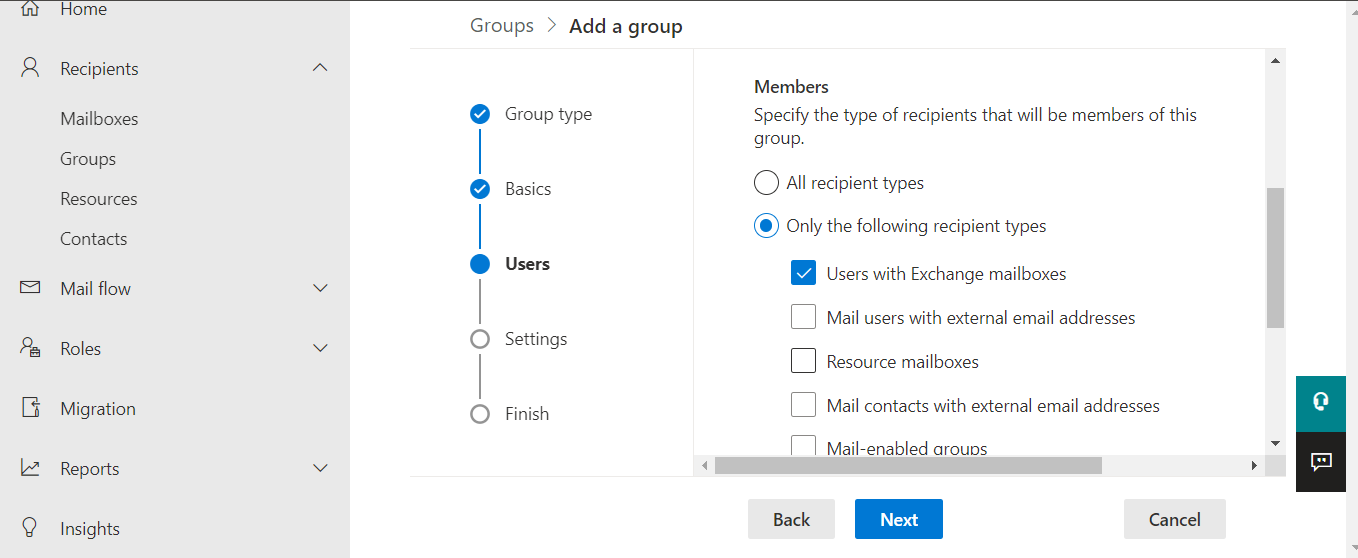Enable the Resource mailboxes checkbox
The image size is (1358, 558).
tap(804, 361)
